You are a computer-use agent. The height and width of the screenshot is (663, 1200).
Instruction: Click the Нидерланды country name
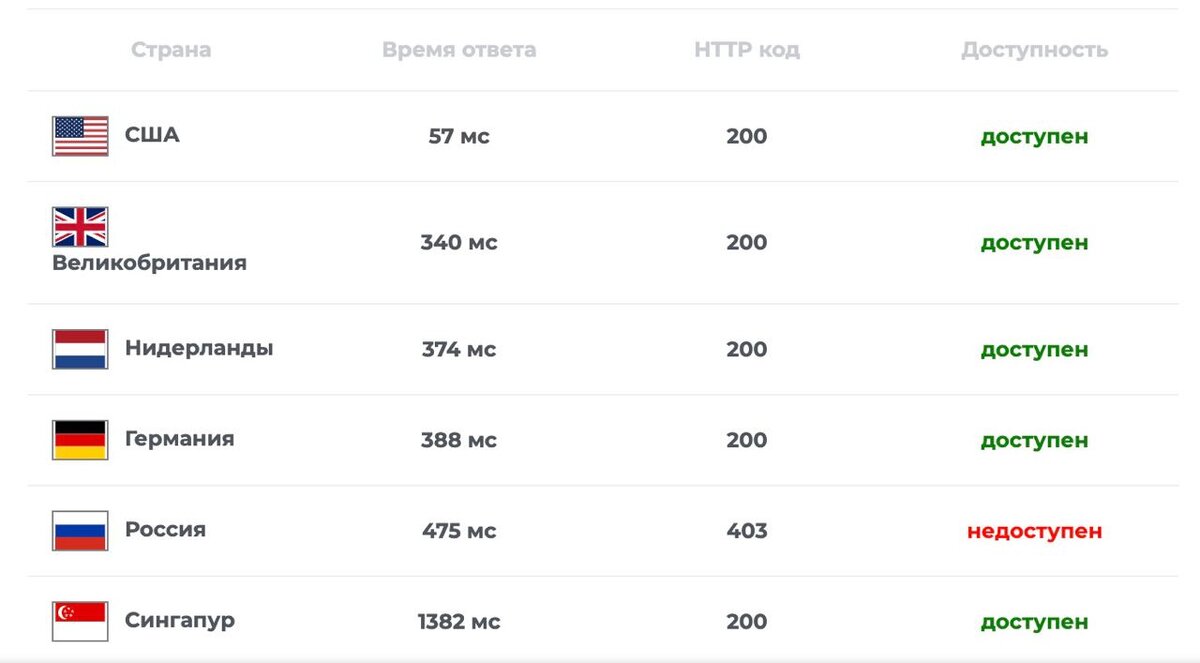point(199,348)
